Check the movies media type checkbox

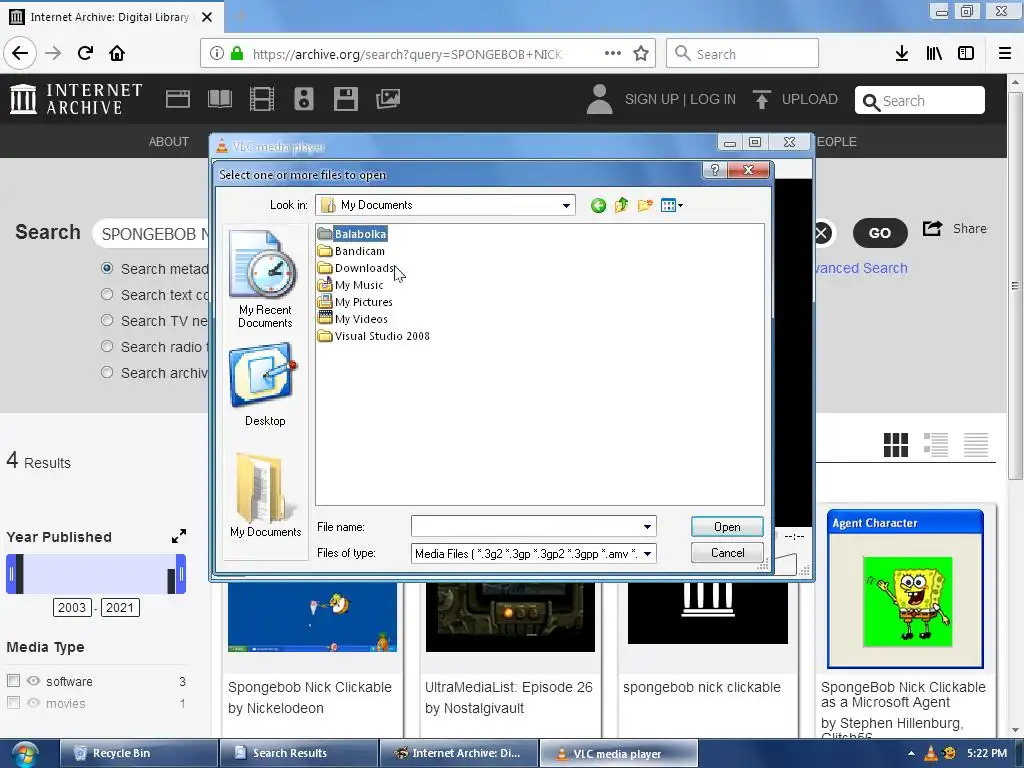13,703
